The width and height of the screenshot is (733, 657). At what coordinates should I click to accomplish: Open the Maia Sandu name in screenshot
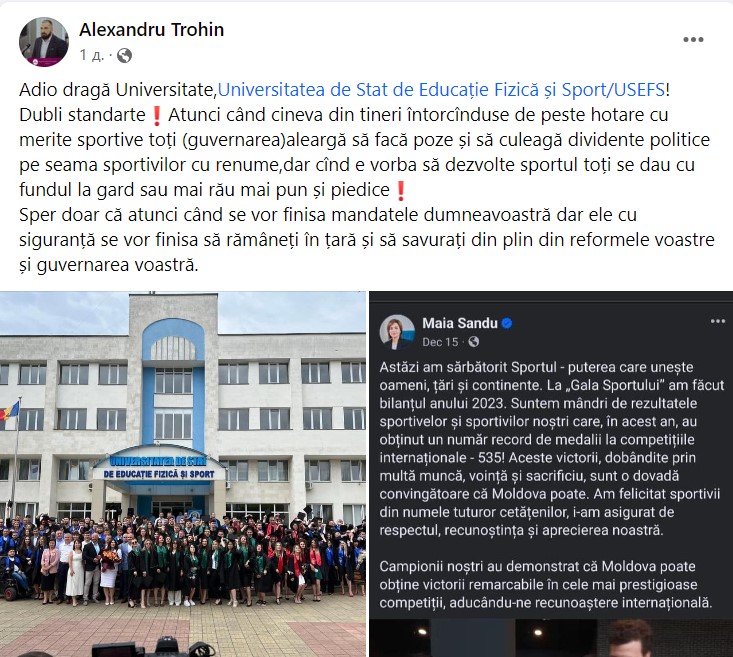click(x=460, y=323)
